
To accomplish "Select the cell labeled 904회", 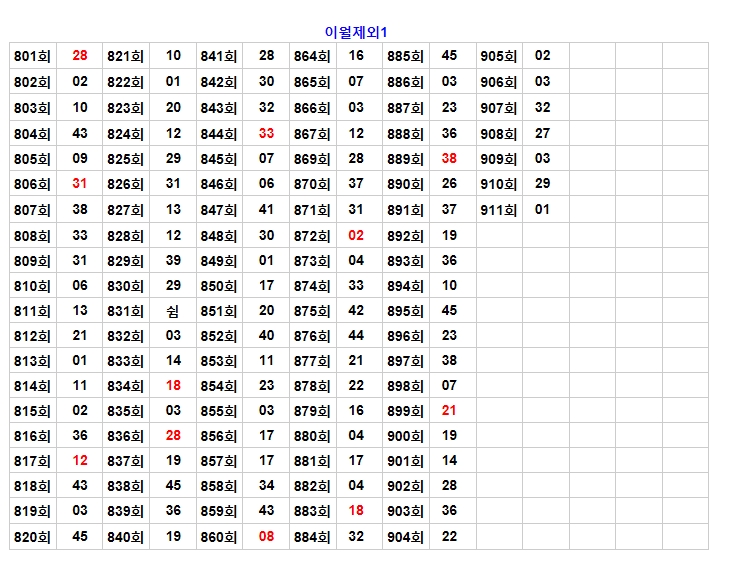I will (405, 537).
